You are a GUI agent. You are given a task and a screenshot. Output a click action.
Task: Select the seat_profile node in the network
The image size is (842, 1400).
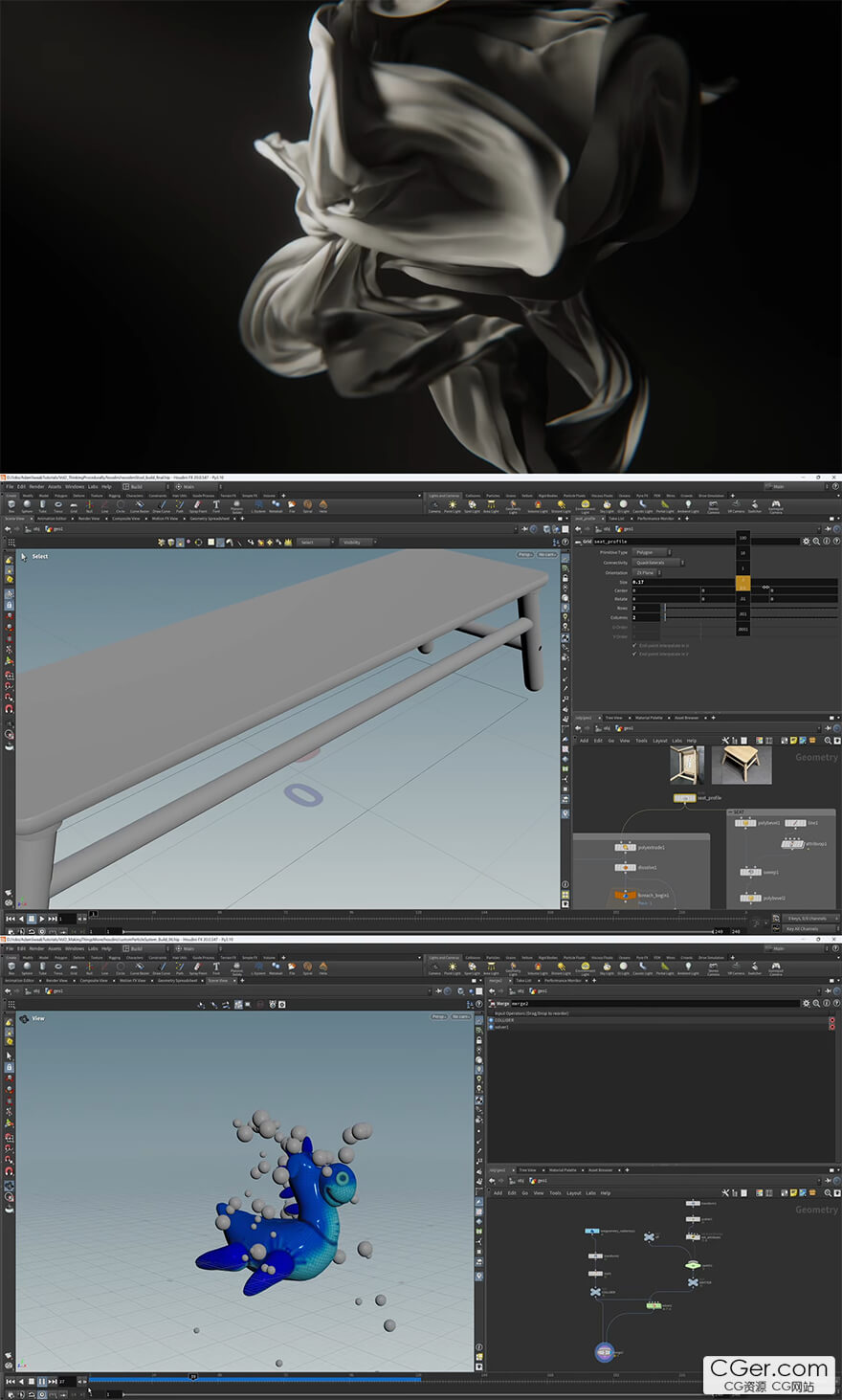(684, 798)
